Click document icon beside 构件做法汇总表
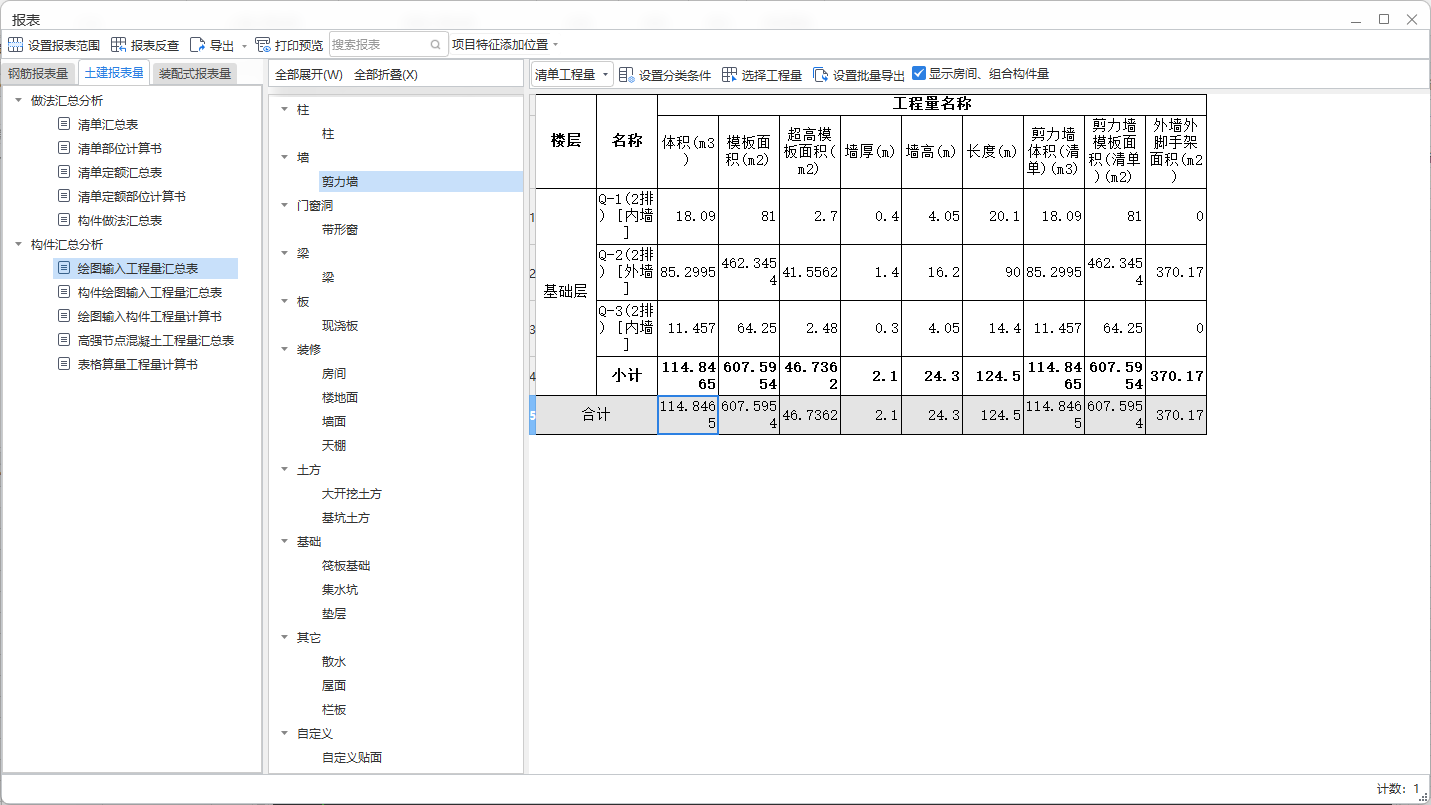This screenshot has width=1431, height=805. pos(64,221)
